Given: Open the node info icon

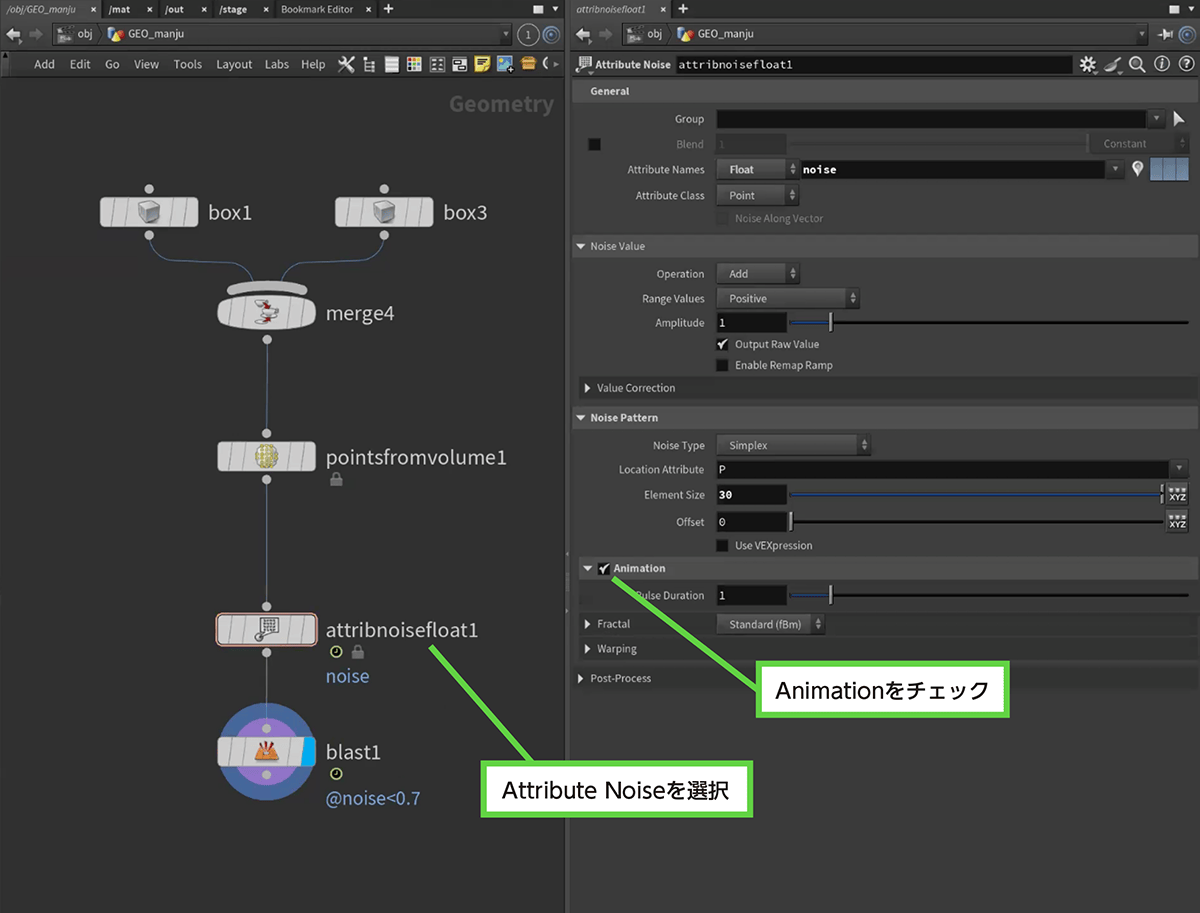Looking at the screenshot, I should pos(1161,65).
